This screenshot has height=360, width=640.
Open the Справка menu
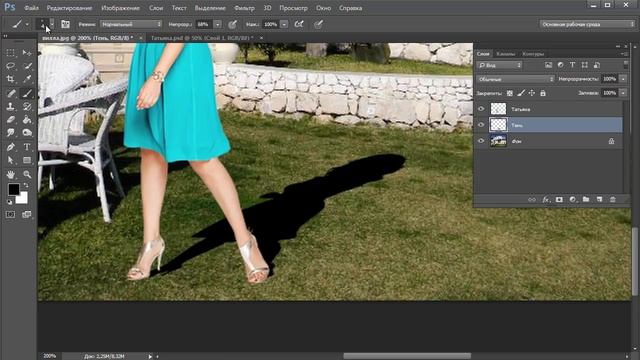tap(351, 8)
